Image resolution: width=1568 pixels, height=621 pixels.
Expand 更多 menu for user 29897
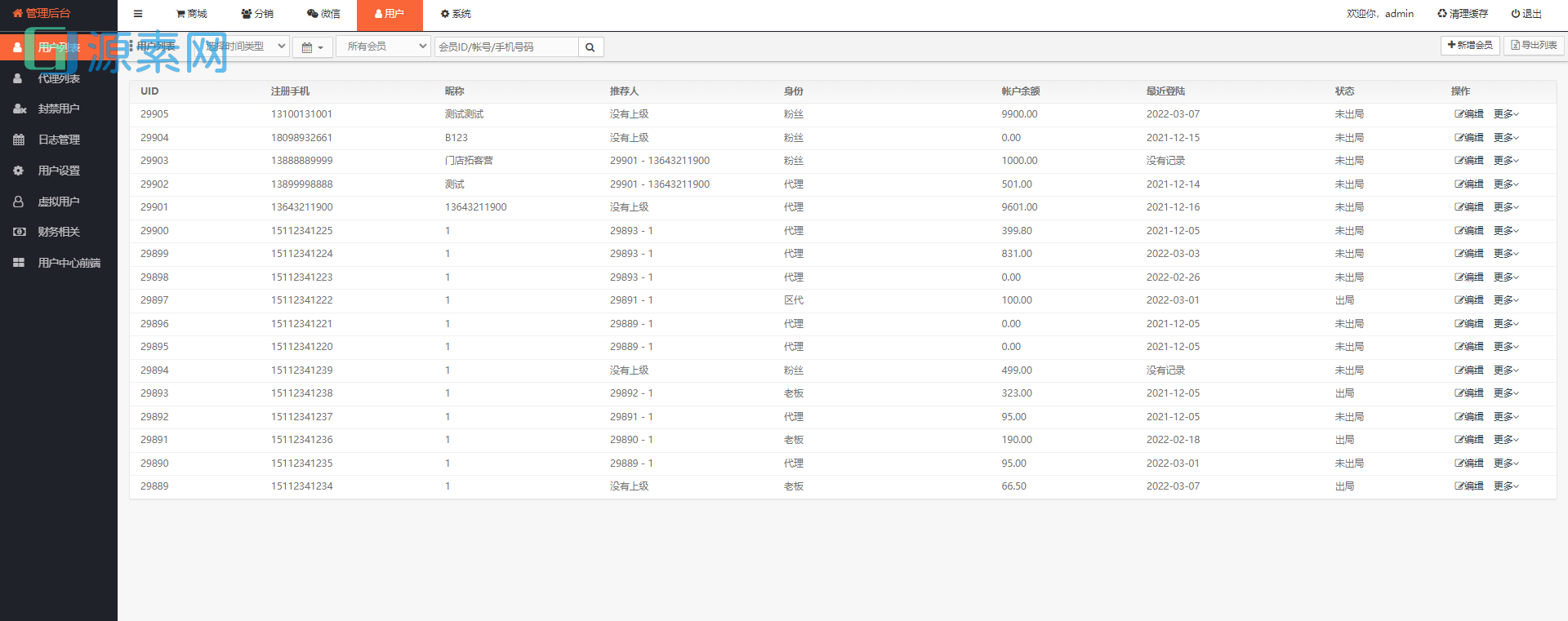1506,300
